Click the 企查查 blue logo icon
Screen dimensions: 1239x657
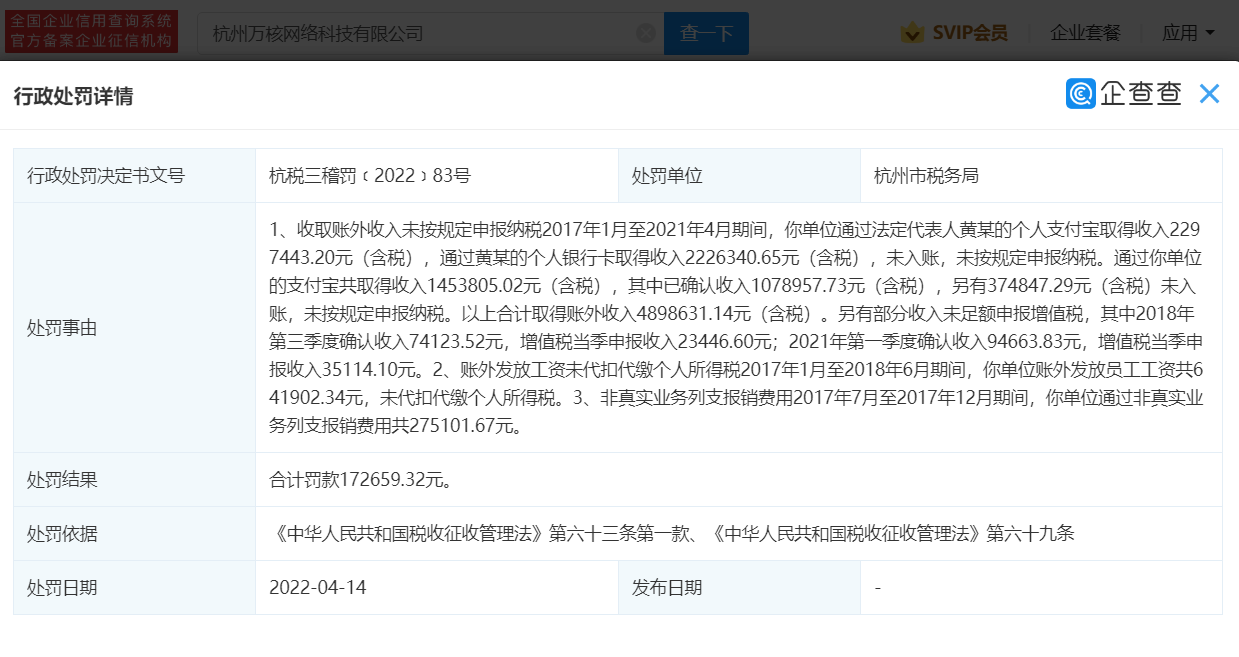(x=1081, y=94)
